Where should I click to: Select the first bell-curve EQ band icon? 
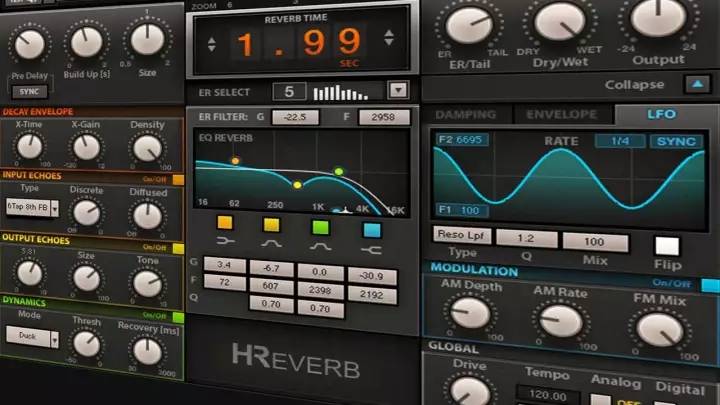270,243
